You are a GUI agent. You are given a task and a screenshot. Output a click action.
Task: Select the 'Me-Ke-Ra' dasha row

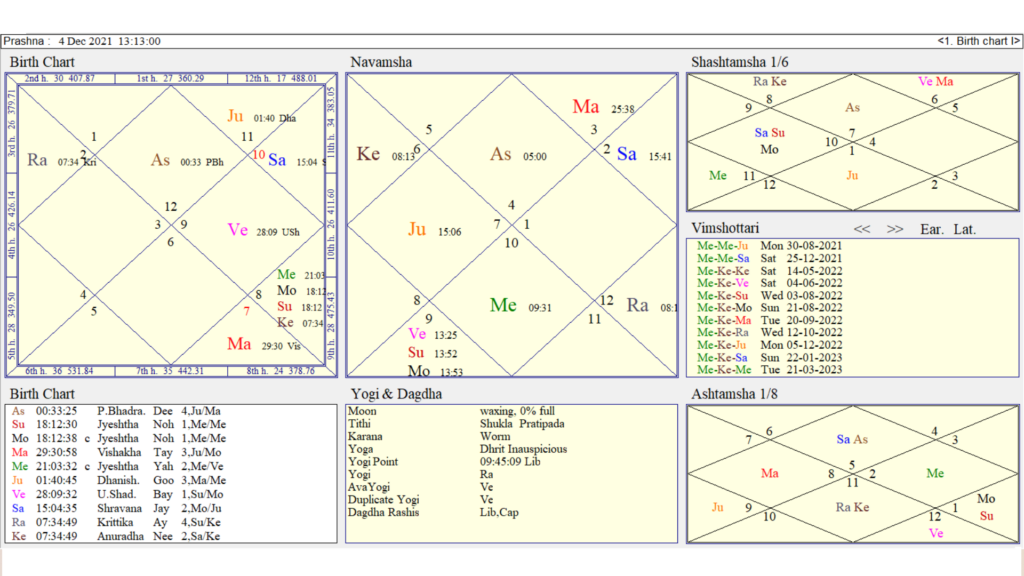point(769,332)
